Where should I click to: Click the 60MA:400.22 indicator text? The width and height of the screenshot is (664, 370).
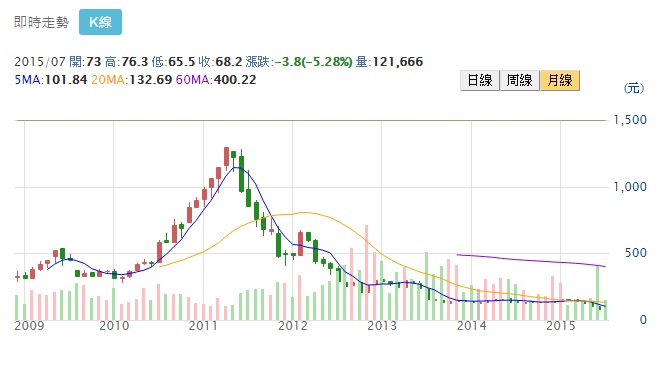click(216, 80)
